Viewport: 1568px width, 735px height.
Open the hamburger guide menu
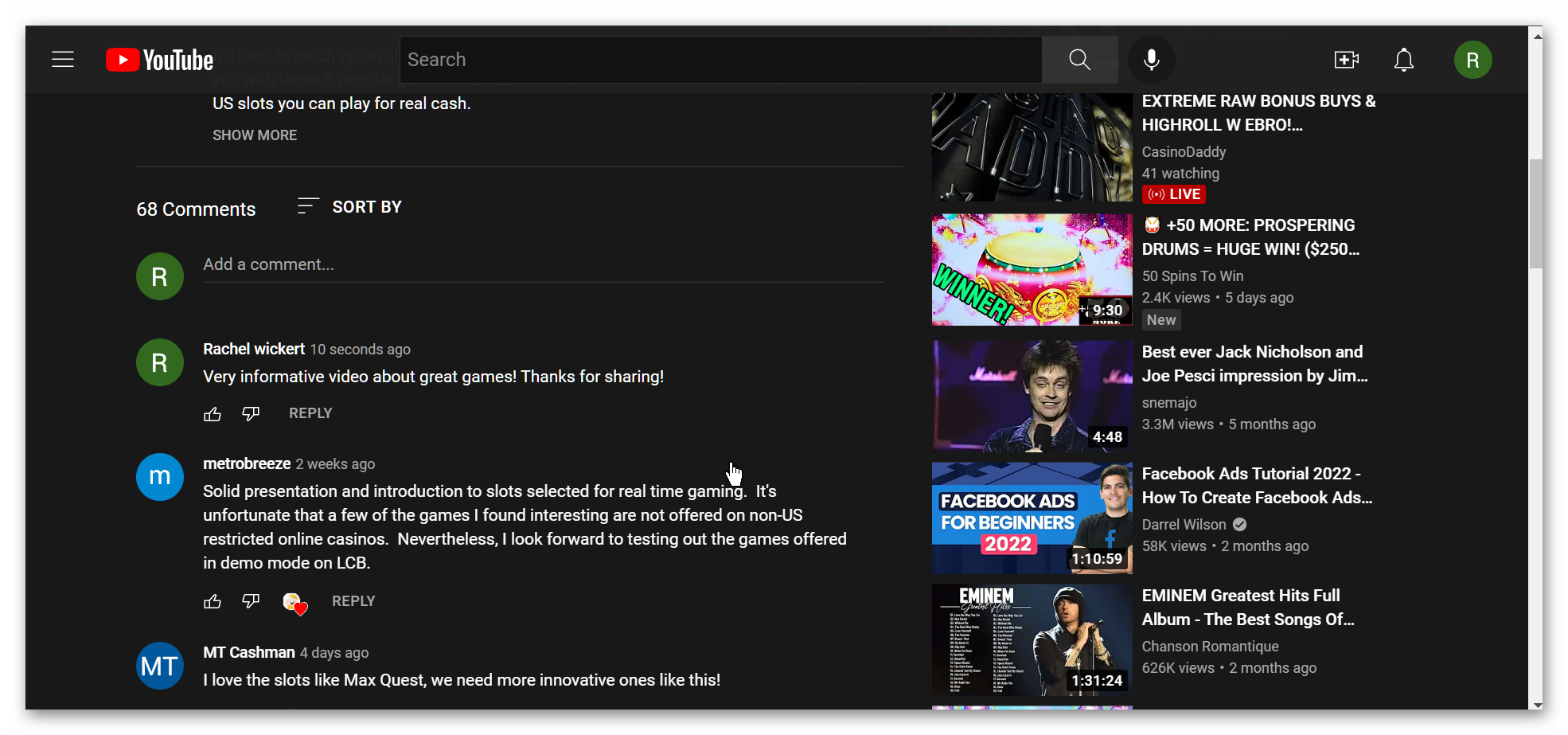point(63,60)
